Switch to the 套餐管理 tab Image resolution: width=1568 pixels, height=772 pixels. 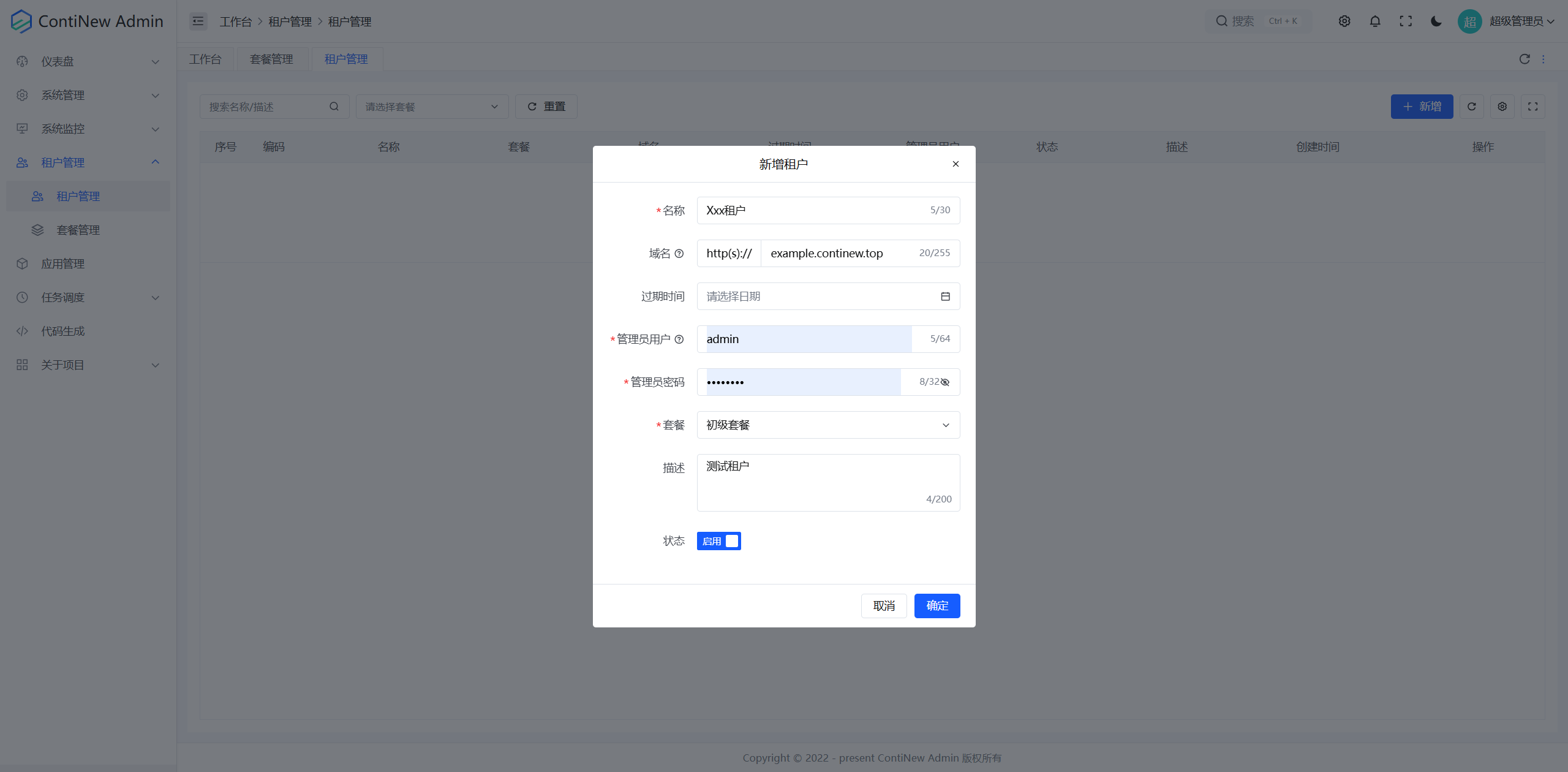pos(272,59)
